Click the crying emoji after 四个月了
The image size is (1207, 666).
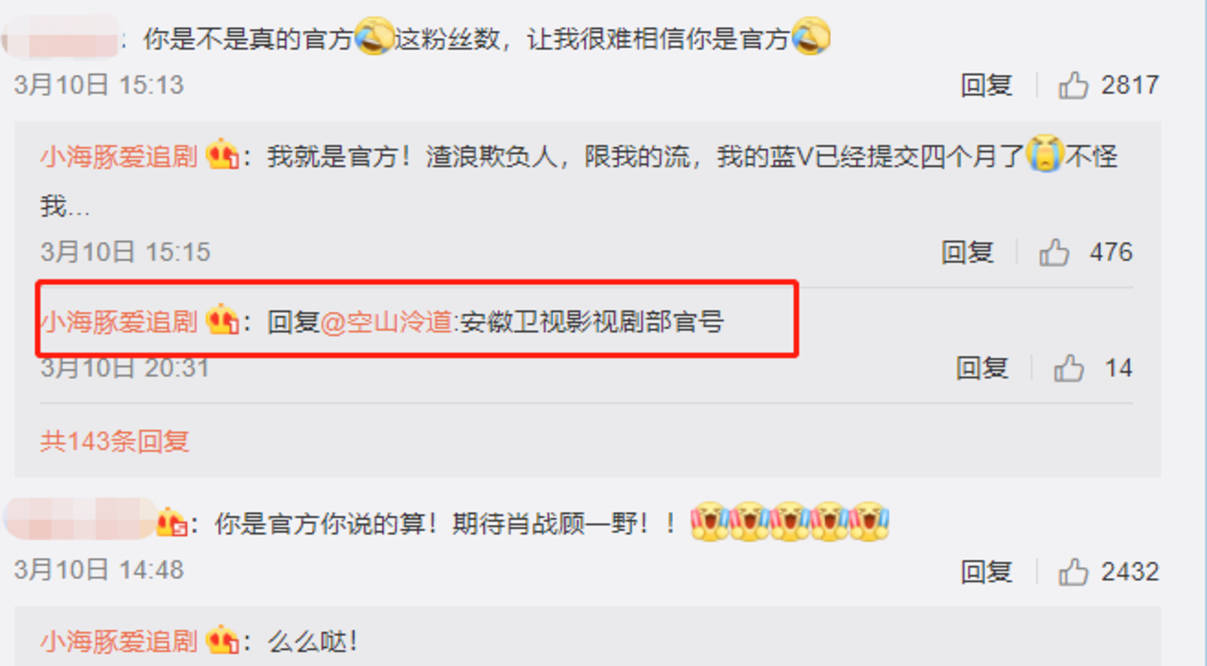[x=1045, y=157]
